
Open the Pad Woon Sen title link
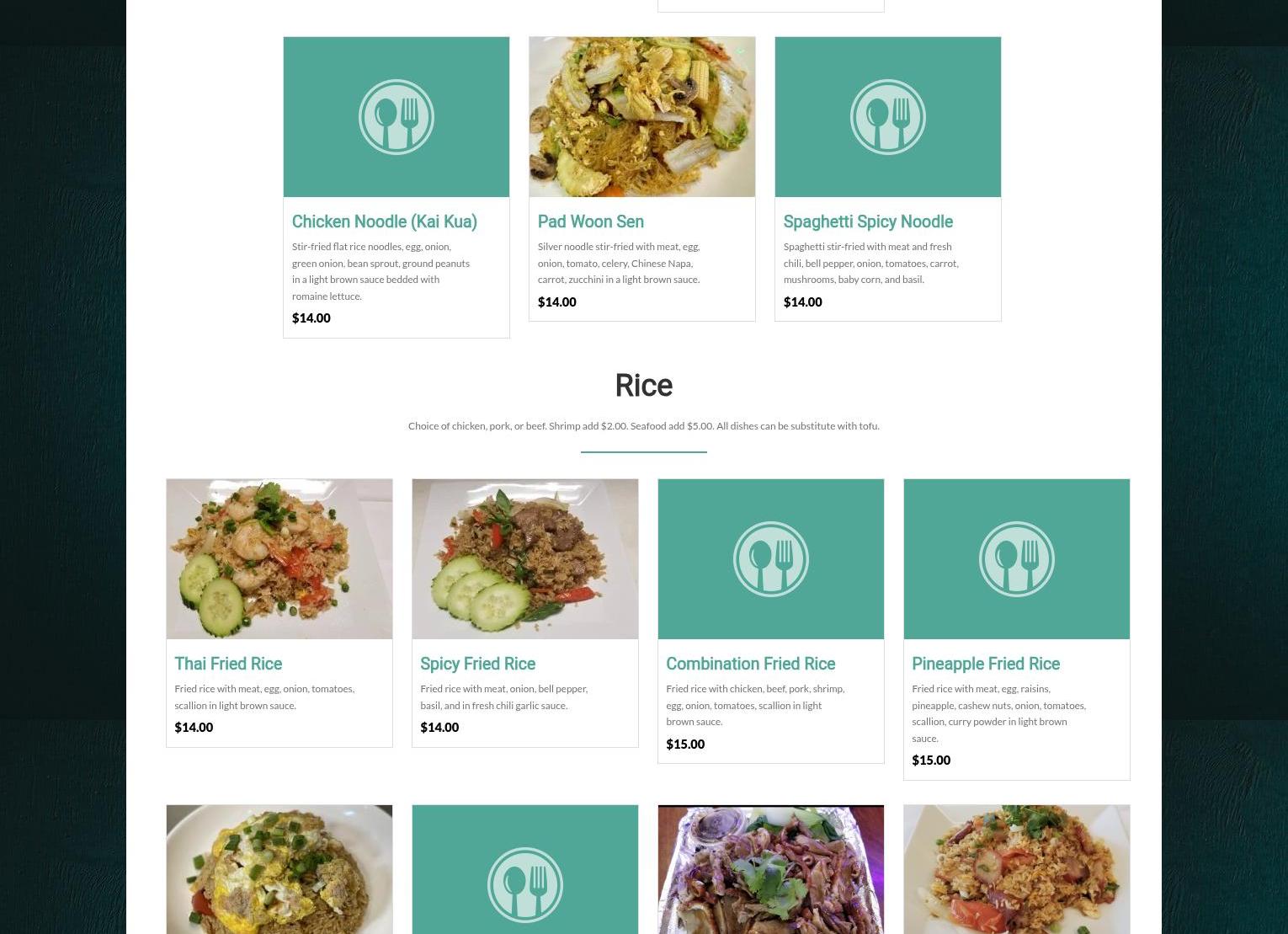[591, 221]
